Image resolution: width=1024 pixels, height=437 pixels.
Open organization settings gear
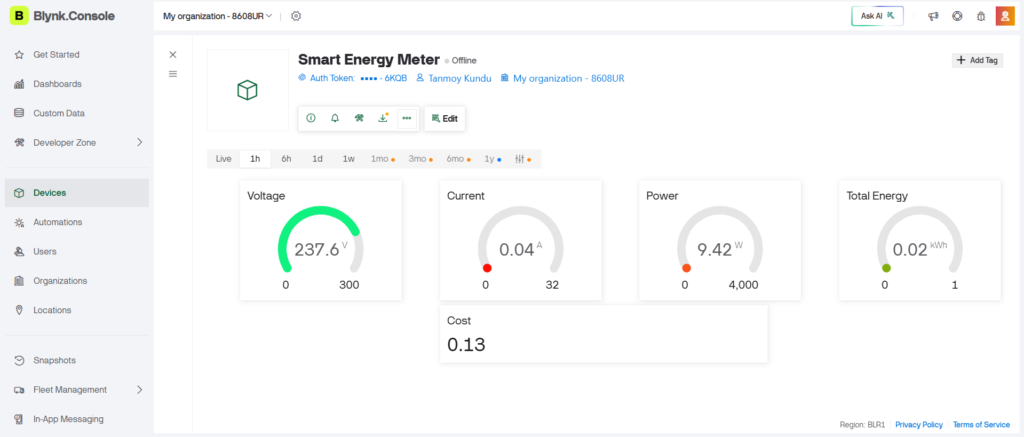click(x=296, y=16)
